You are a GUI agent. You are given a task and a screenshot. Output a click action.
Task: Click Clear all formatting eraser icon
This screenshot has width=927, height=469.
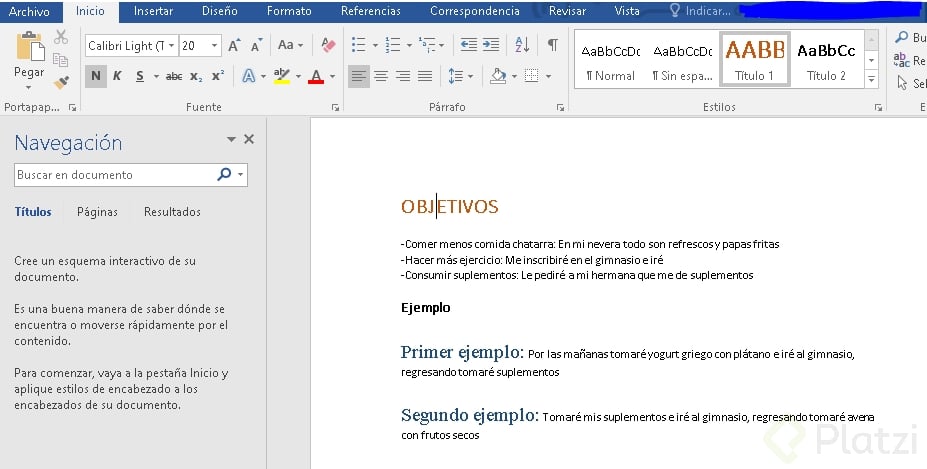tap(328, 45)
